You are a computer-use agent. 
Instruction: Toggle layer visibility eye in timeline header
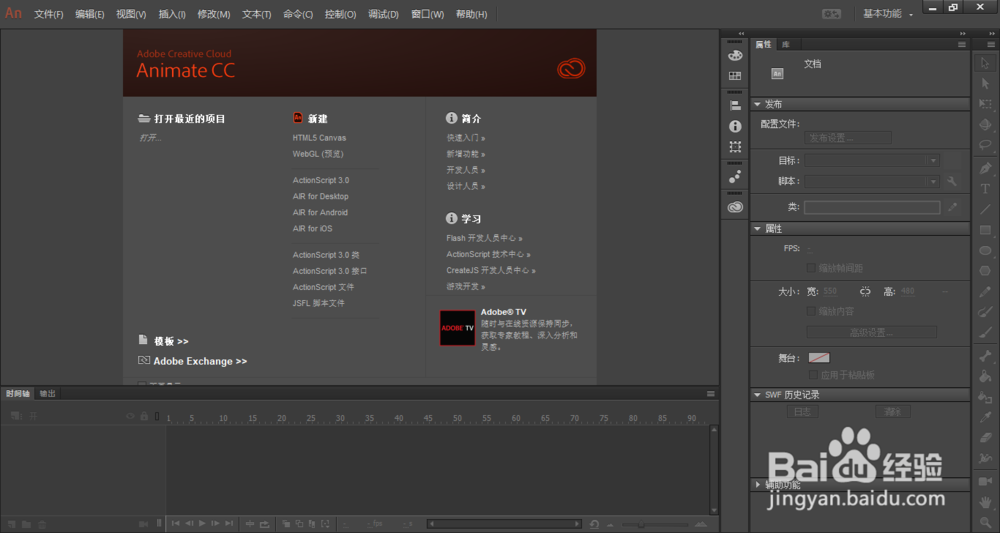click(130, 416)
